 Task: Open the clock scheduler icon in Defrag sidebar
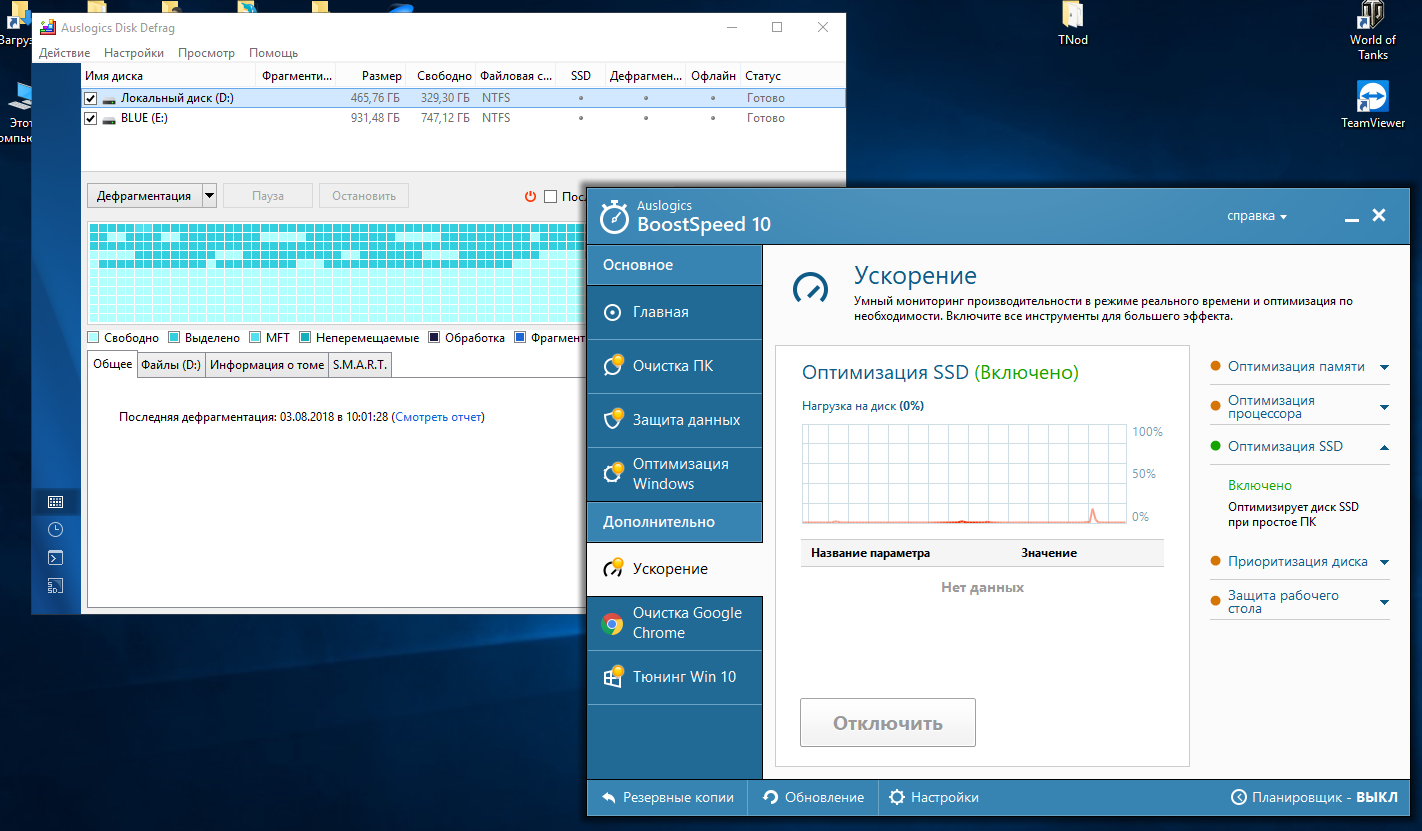(56, 530)
